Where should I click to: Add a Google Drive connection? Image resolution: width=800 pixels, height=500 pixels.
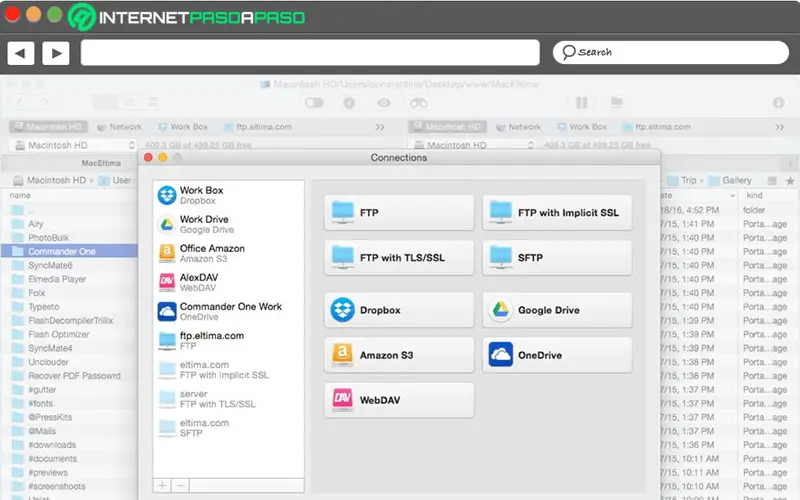557,310
